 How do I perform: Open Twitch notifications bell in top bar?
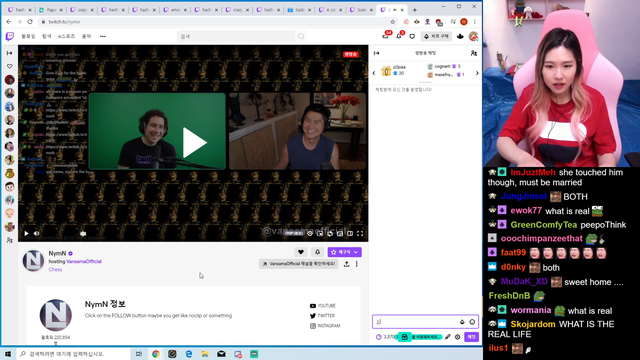399,36
